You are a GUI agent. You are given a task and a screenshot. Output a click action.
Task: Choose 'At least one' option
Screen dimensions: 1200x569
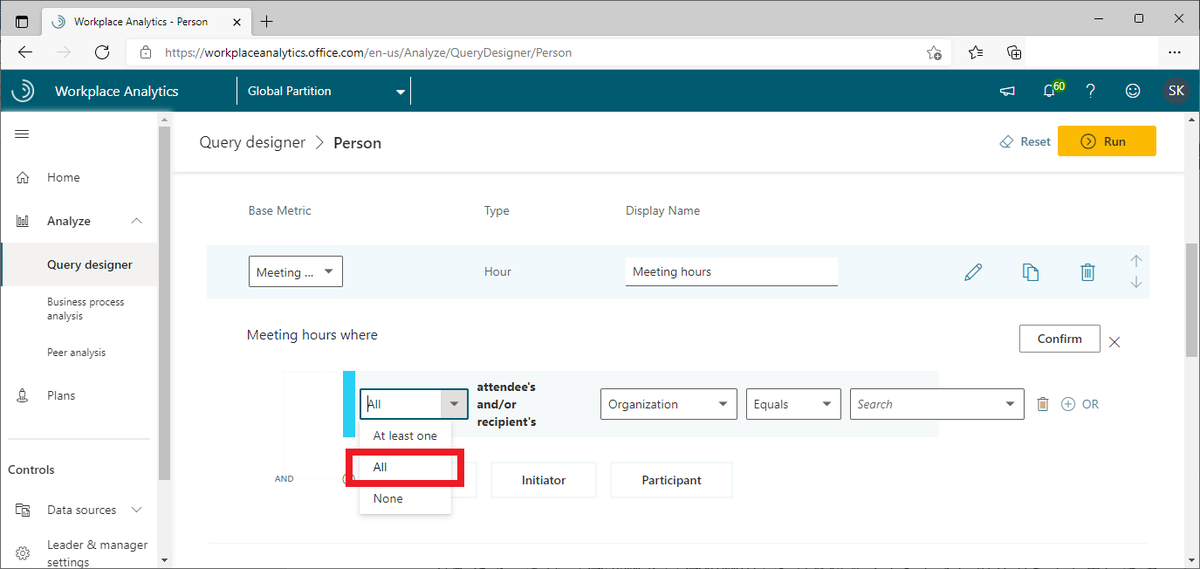tap(406, 436)
